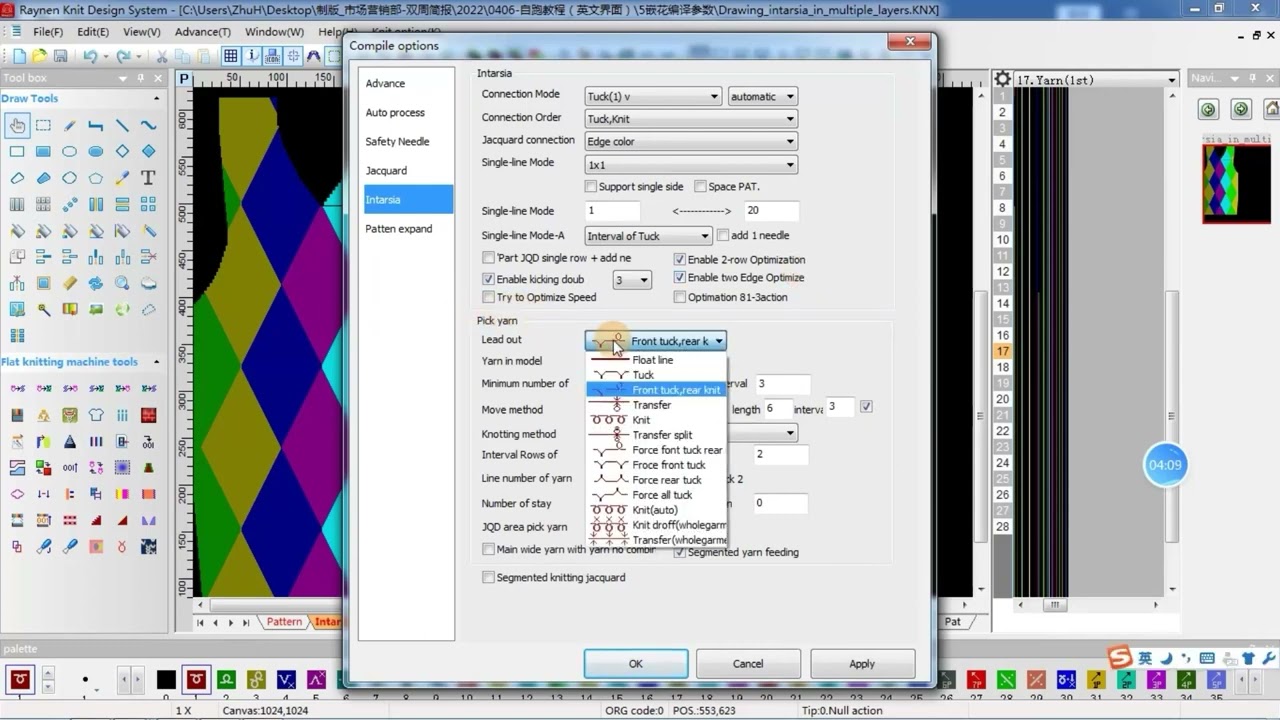The width and height of the screenshot is (1280, 720).
Task: Click the Save toolbar icon
Action: click(x=60, y=56)
